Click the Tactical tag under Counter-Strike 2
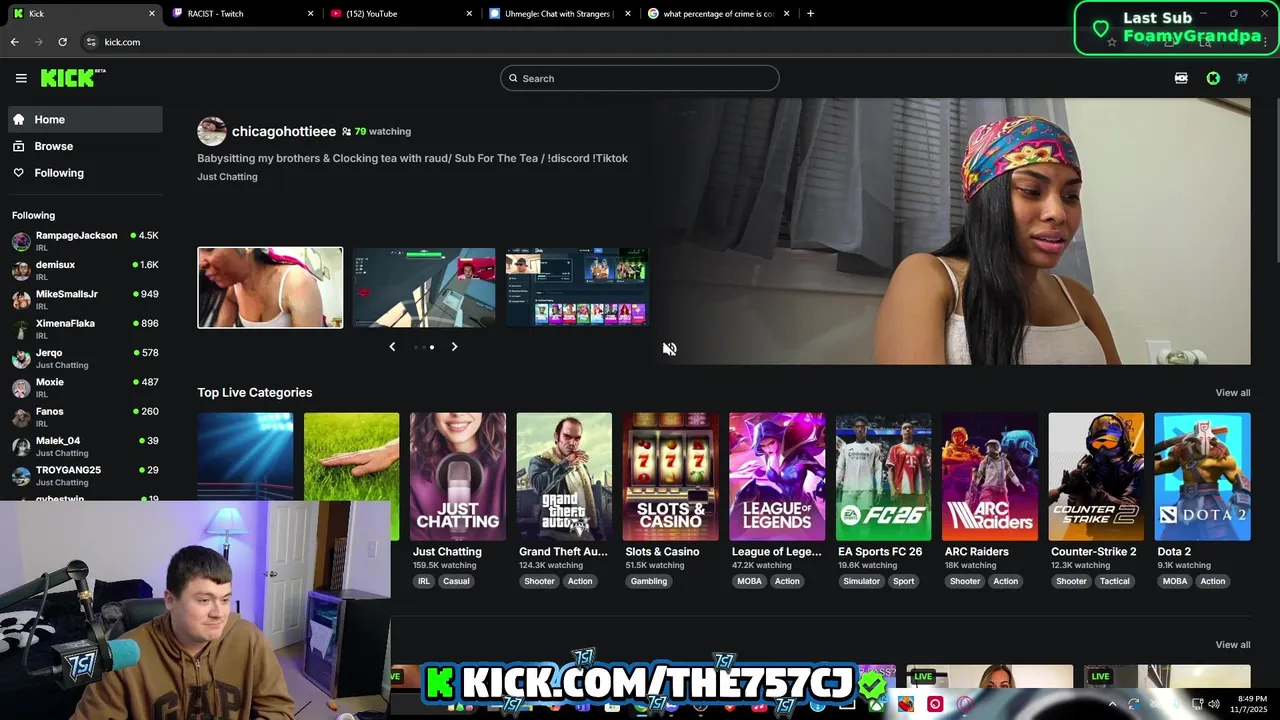This screenshot has height=720, width=1280. [1114, 581]
